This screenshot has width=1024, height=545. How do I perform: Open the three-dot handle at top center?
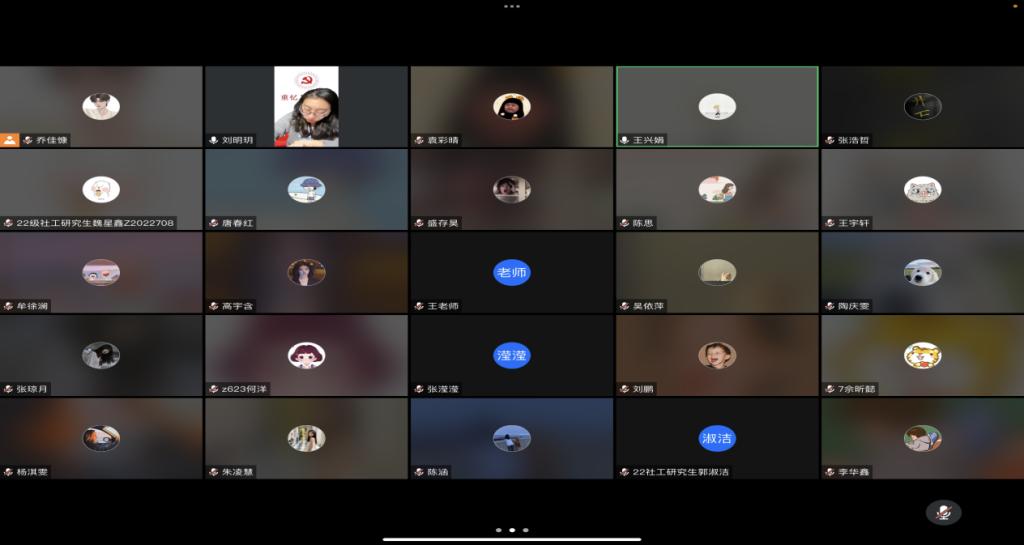click(x=512, y=6)
